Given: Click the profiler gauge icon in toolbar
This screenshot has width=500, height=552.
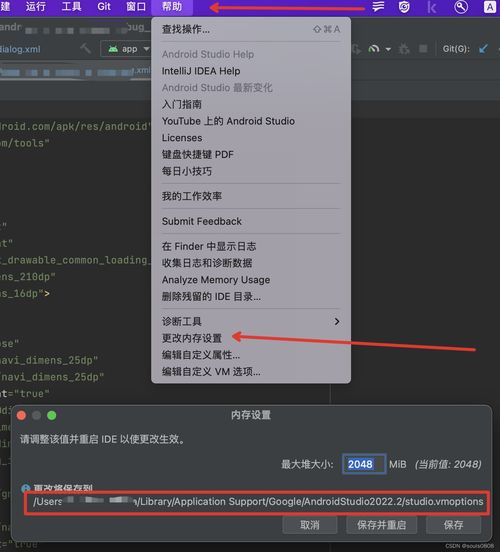Looking at the screenshot, I should [374, 49].
